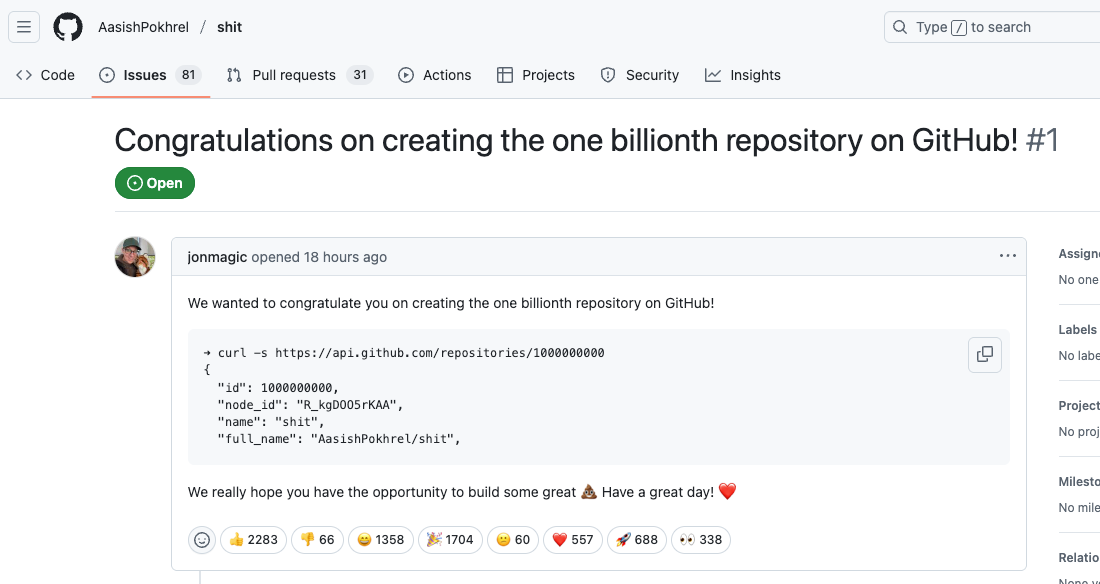The width and height of the screenshot is (1100, 584).
Task: Switch to the Code tab
Action: 46,75
